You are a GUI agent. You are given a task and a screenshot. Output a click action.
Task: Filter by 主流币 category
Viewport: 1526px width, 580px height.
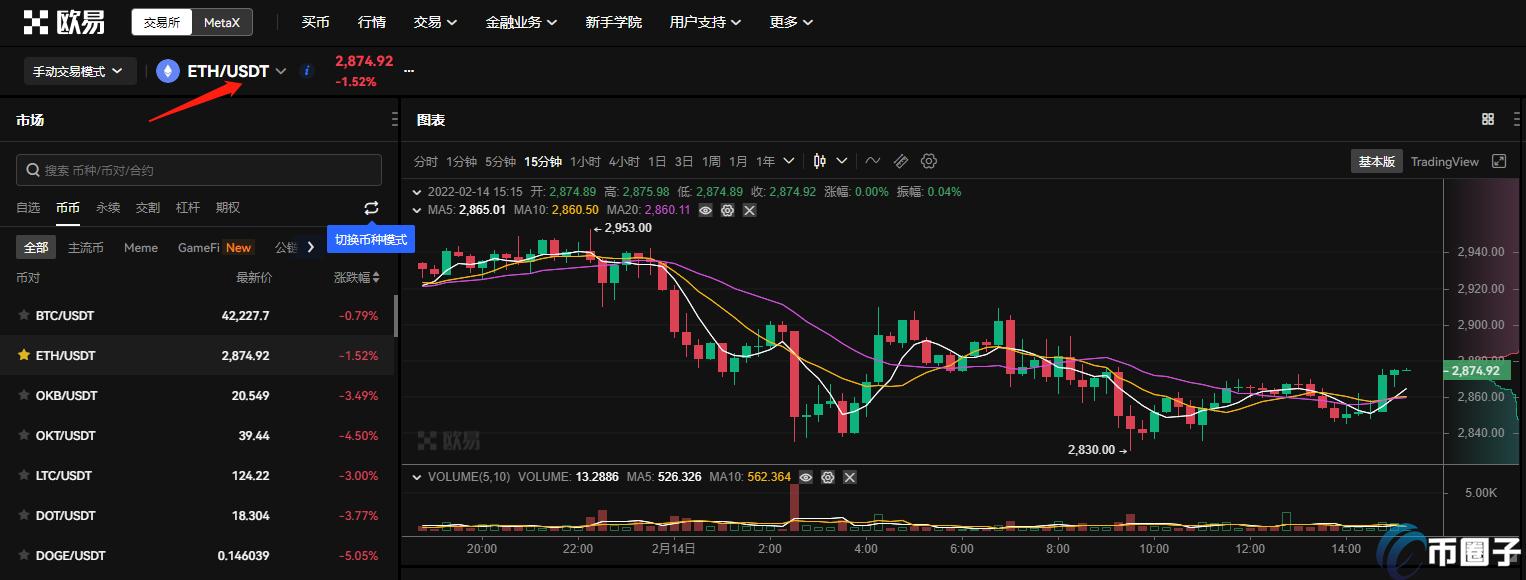point(86,247)
